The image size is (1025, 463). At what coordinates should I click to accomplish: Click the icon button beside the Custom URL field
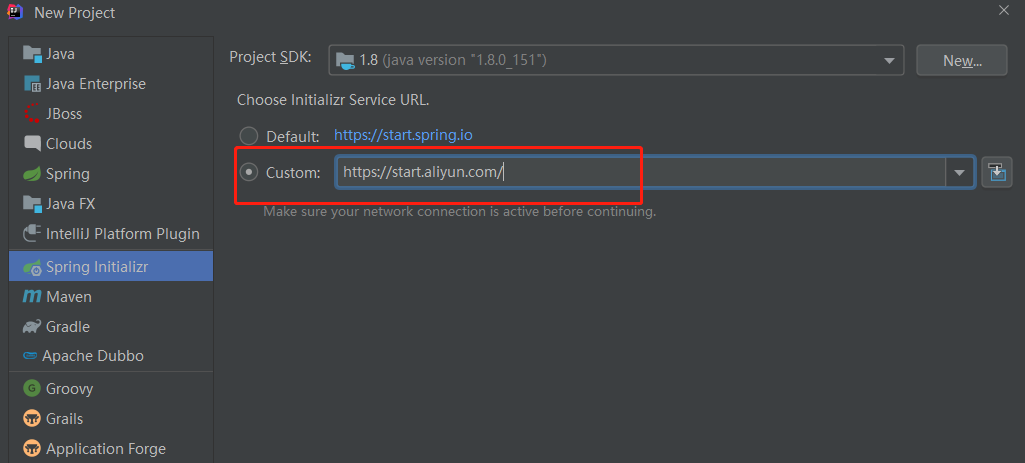click(997, 173)
